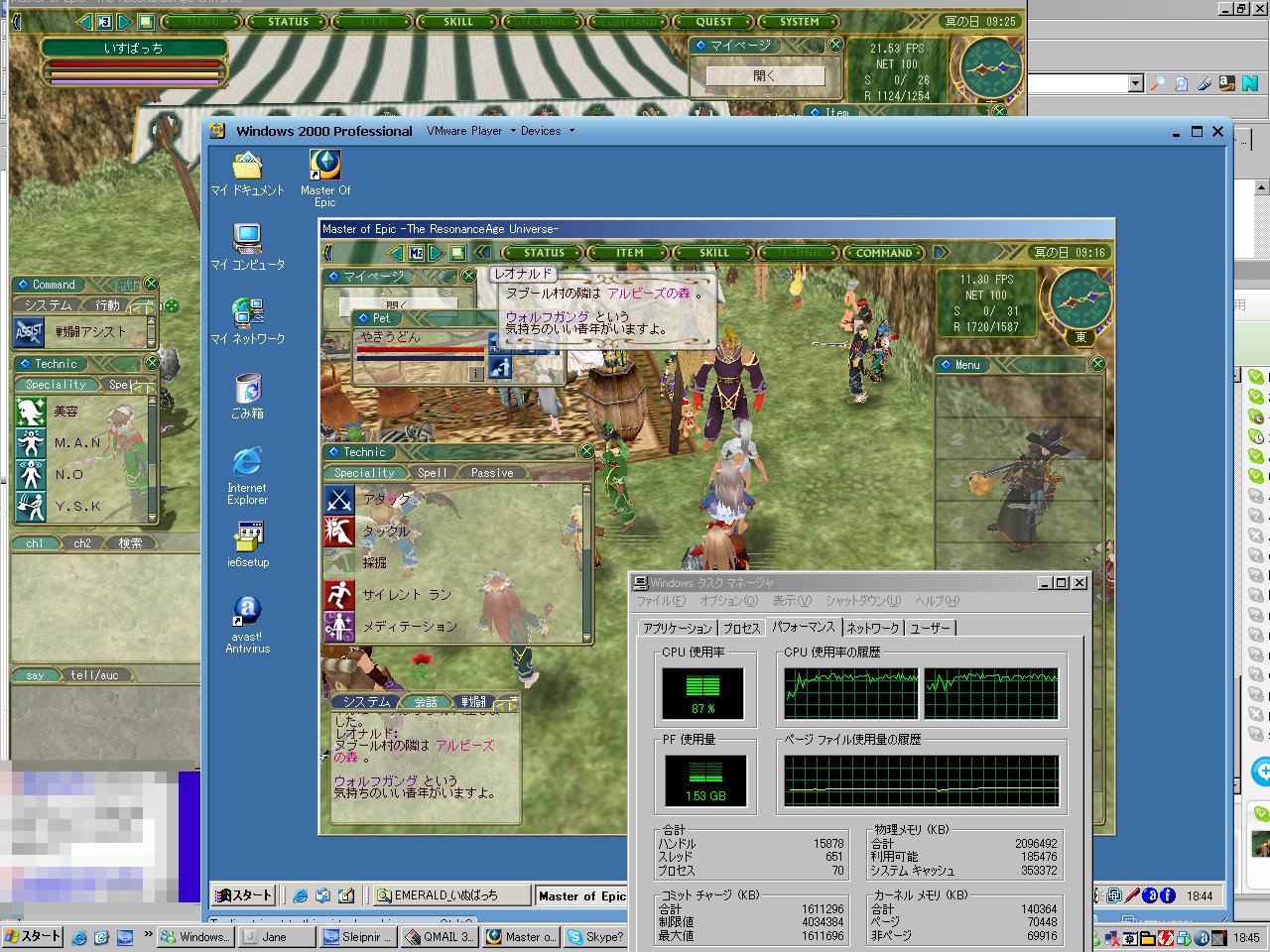Use the サイレント ラン skill icon
The height and width of the screenshot is (952, 1270).
point(339,595)
